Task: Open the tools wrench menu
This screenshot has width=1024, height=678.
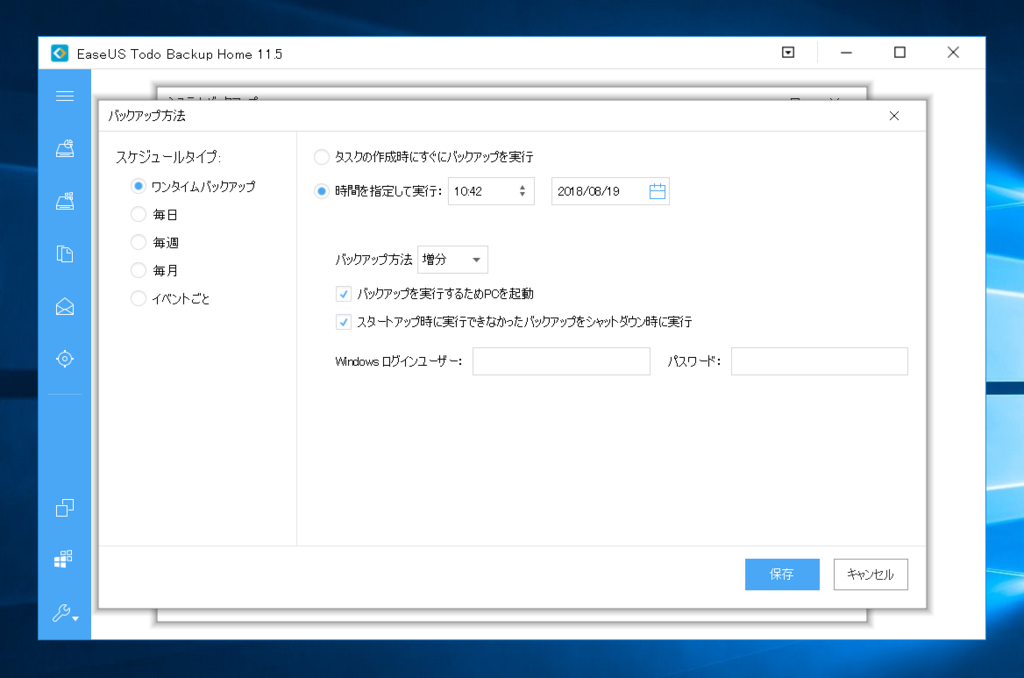Action: (65, 613)
